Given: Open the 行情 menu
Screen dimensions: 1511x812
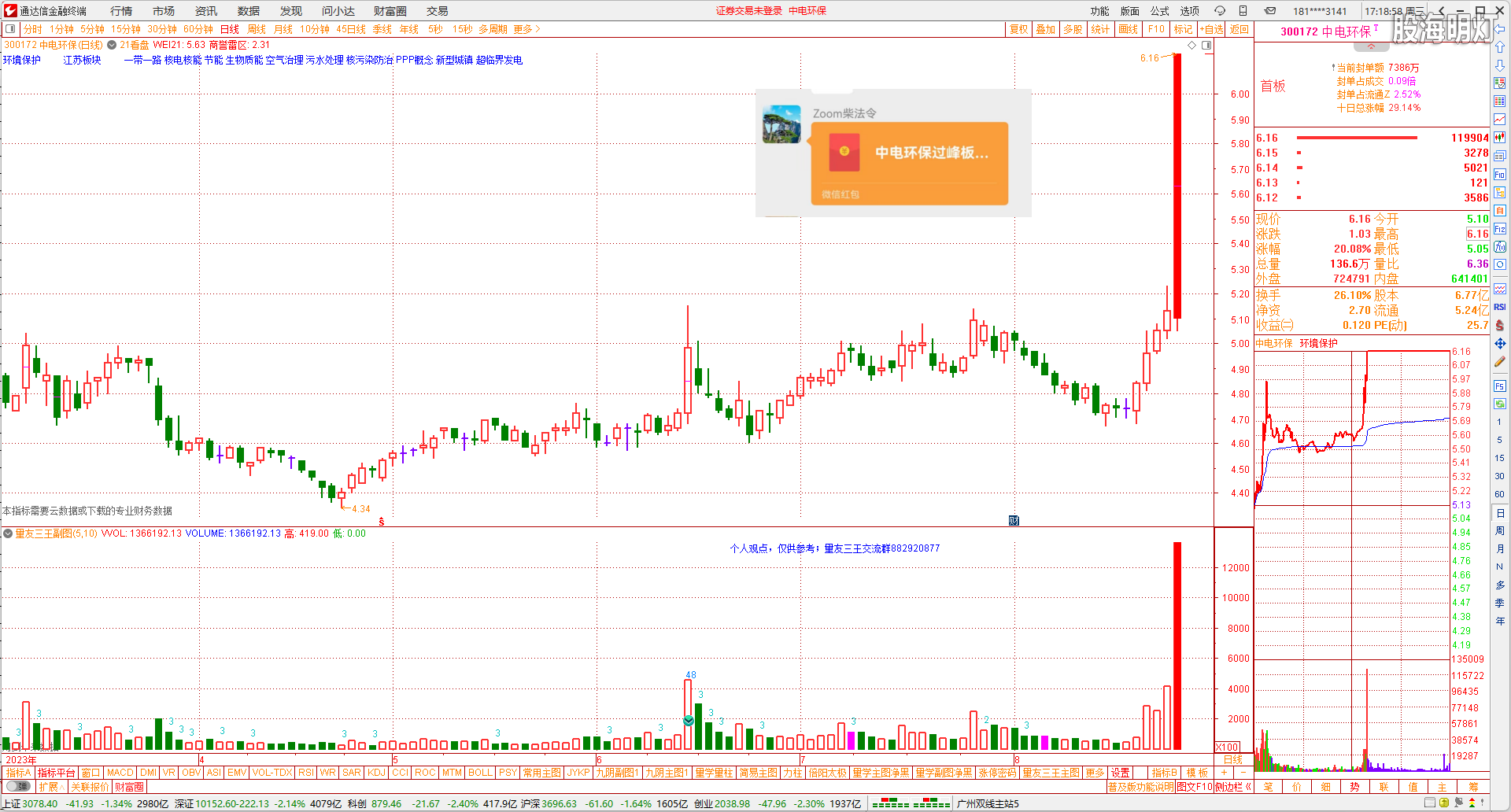Looking at the screenshot, I should coord(121,11).
